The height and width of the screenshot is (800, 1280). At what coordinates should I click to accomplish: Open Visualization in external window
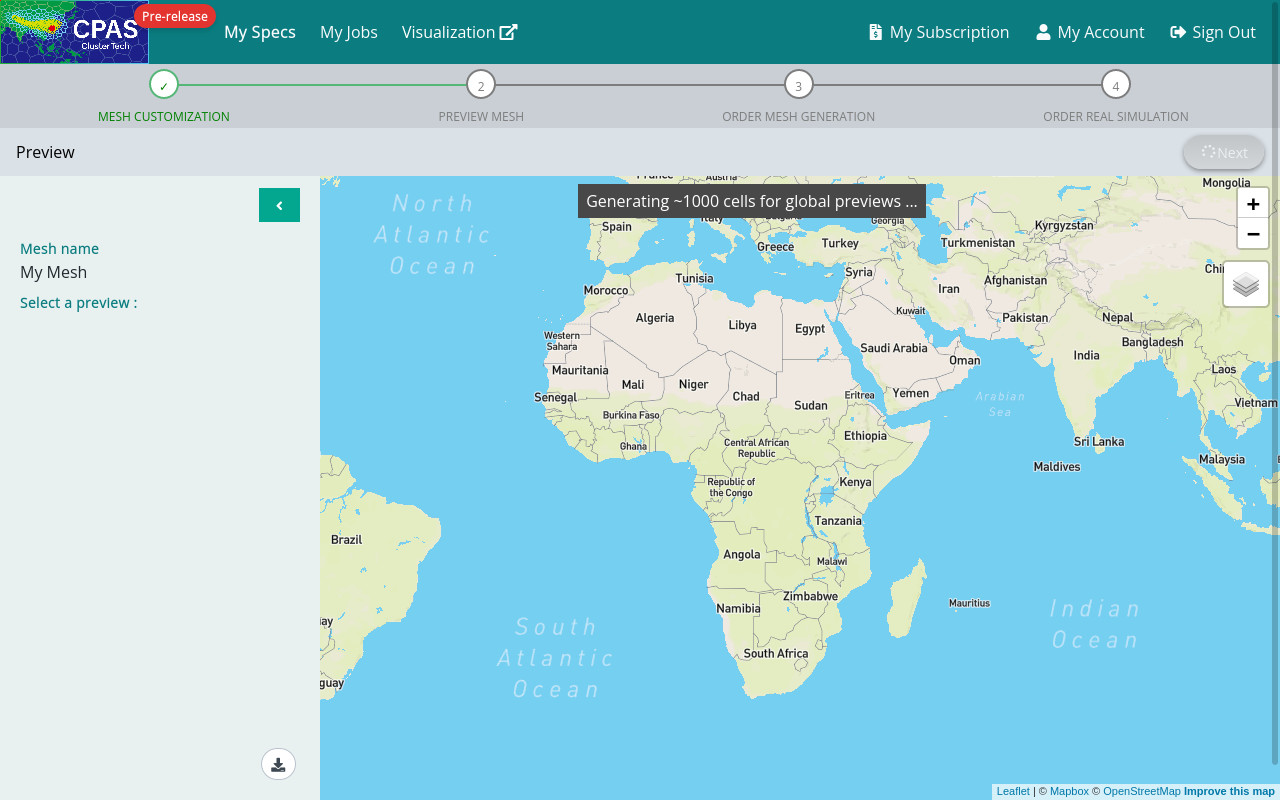coord(459,32)
